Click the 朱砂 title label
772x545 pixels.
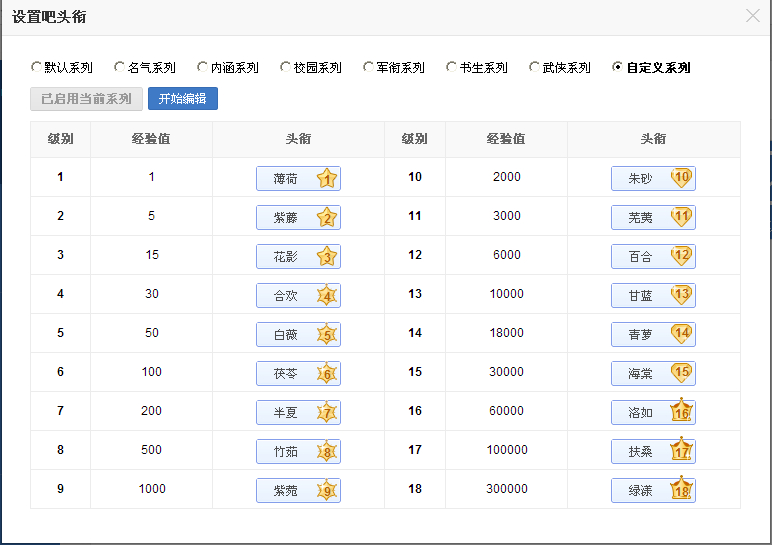click(640, 179)
